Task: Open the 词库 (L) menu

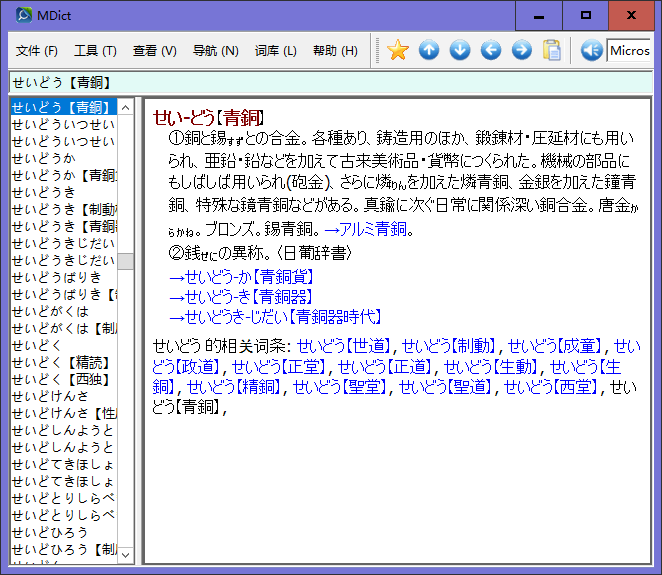Action: 276,51
